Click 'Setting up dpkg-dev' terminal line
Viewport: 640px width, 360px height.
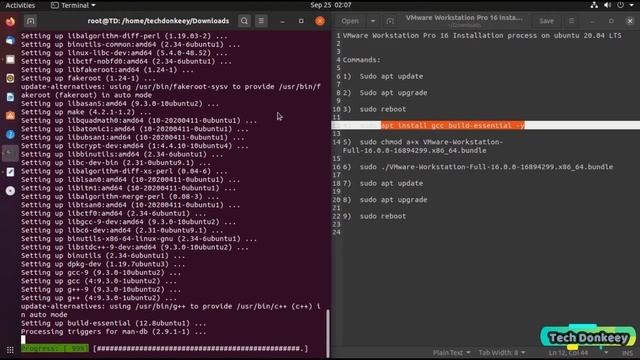click(103, 264)
